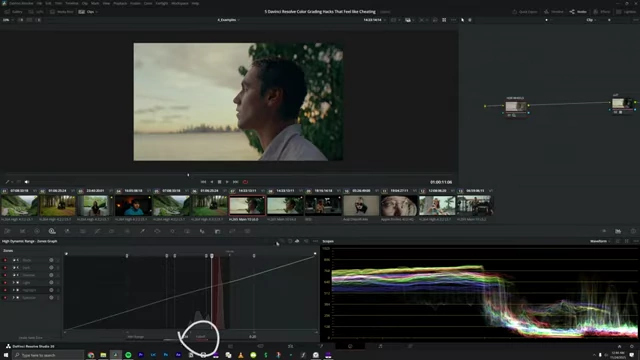Open the Color menu
This screenshot has height=360, width=640.
tap(148, 3)
